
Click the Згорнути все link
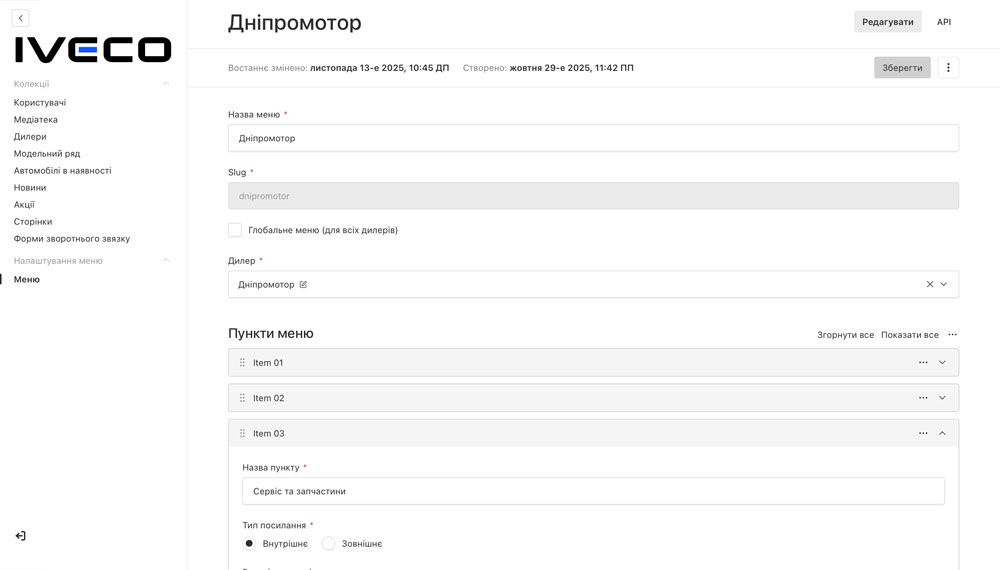tap(845, 335)
